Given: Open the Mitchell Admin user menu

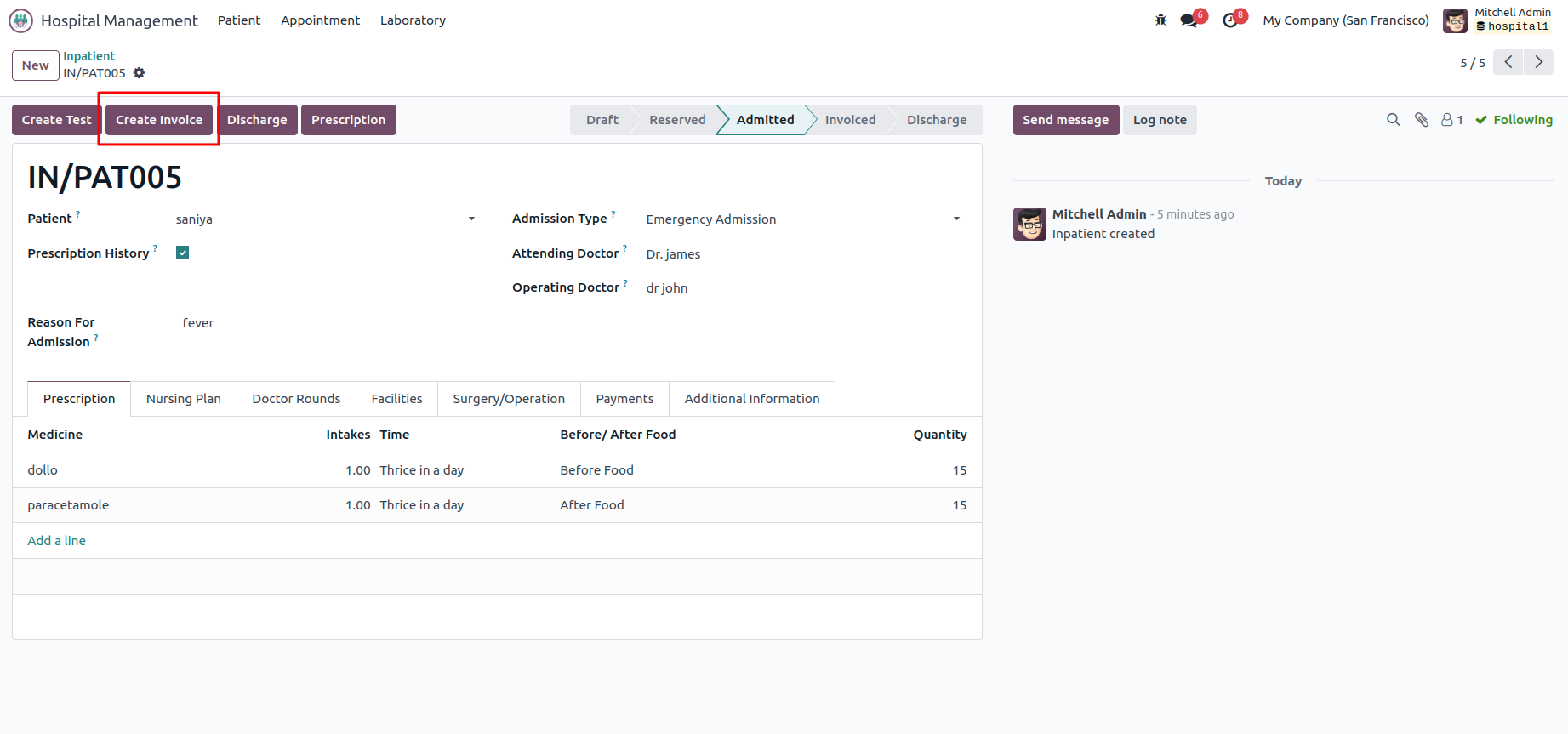Looking at the screenshot, I should click(1497, 20).
